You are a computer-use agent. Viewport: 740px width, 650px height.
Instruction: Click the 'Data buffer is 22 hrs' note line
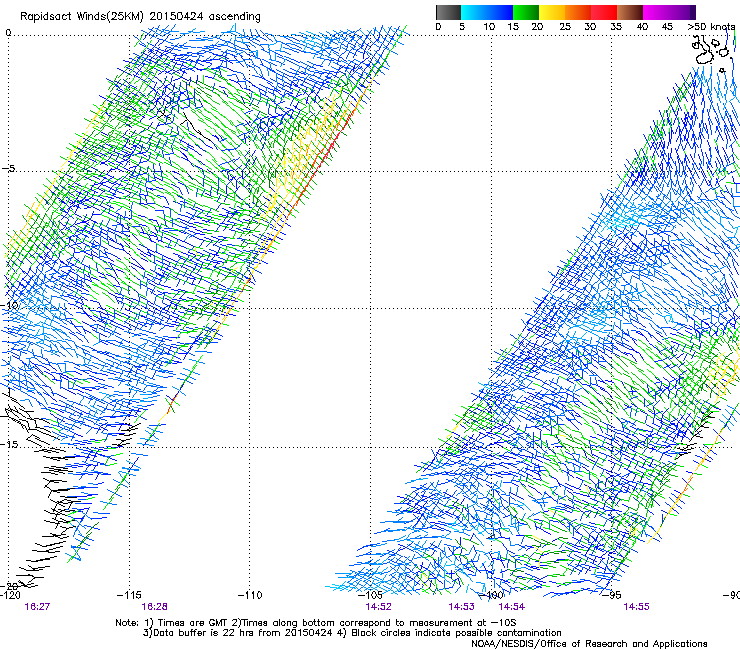352,633
